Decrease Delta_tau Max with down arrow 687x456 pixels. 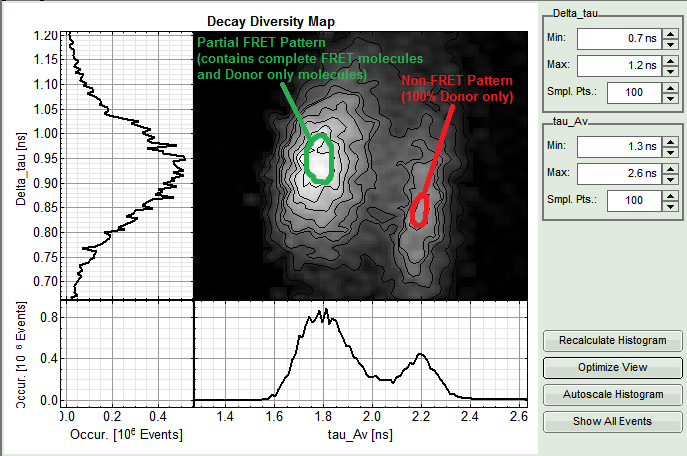tap(669, 71)
